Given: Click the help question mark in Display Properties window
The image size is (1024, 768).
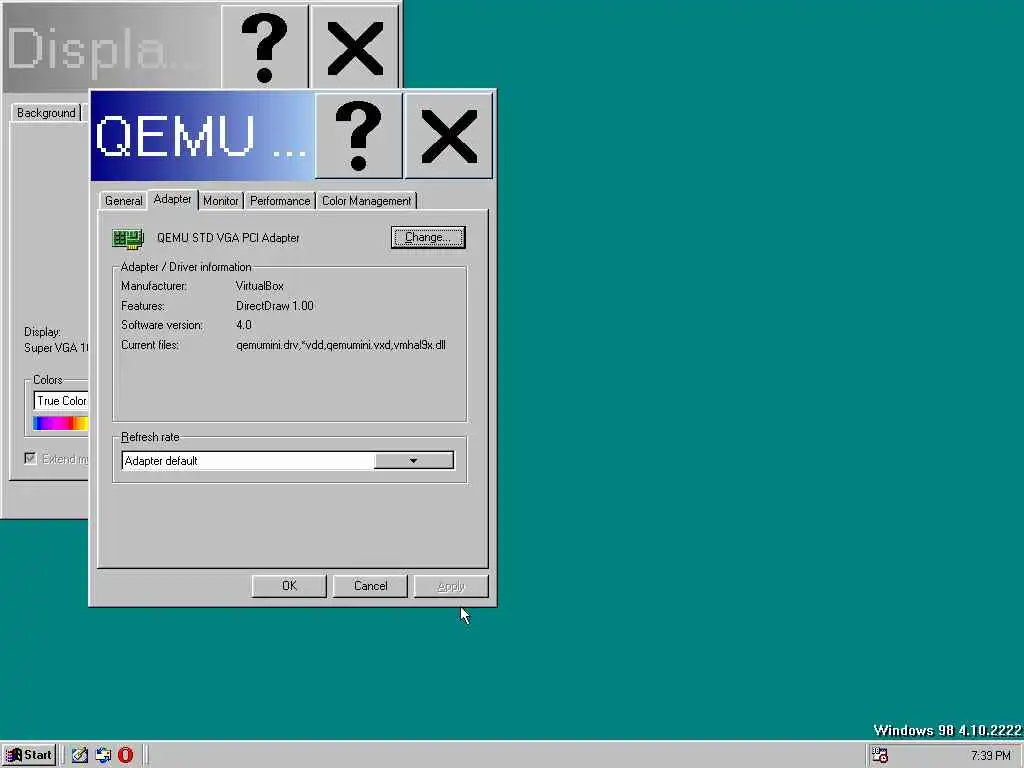Looking at the screenshot, I should (x=264, y=46).
